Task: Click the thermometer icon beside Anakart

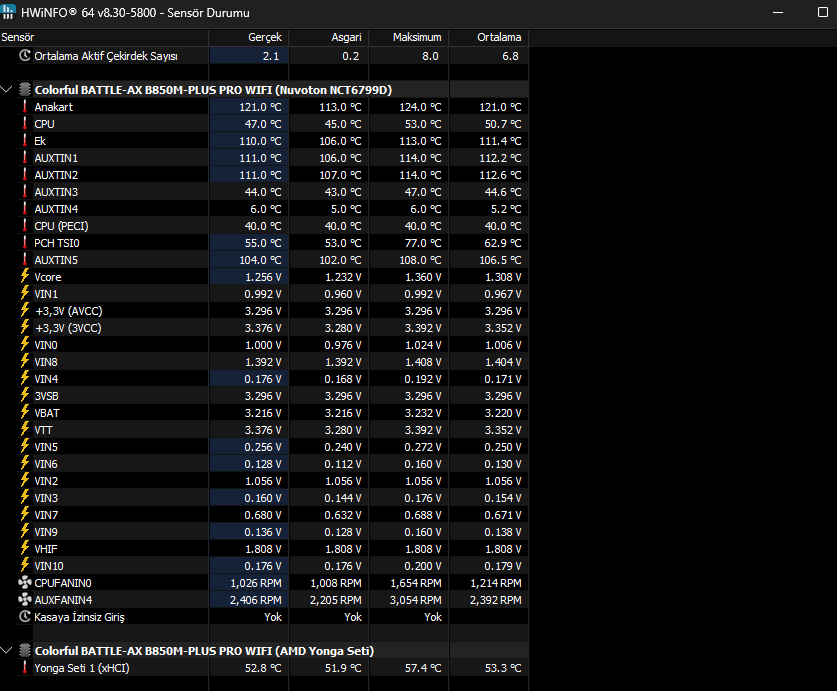Action: pyautogui.click(x=25, y=106)
